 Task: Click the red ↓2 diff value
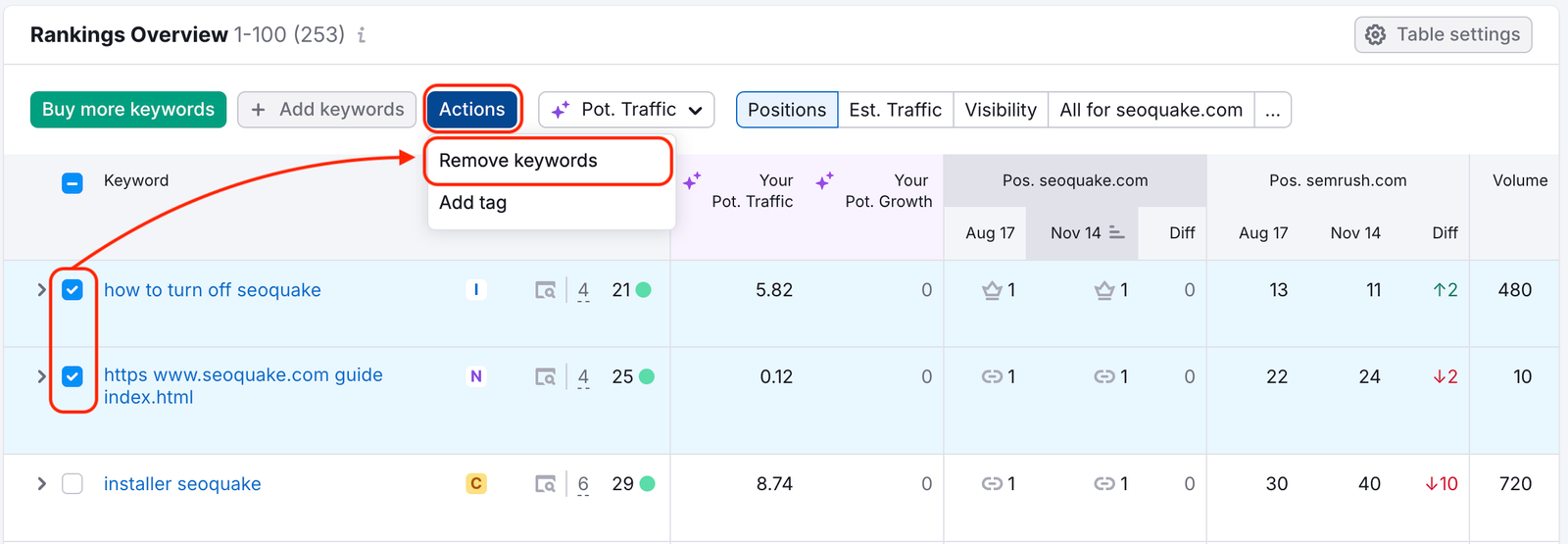point(1445,376)
